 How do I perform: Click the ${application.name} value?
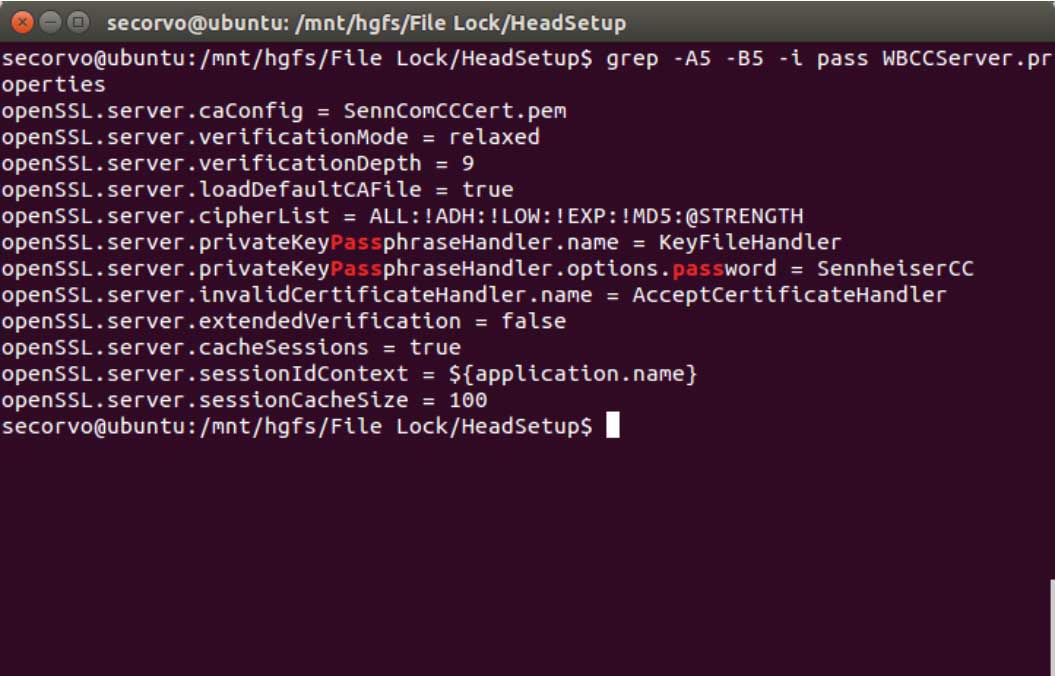[x=573, y=373]
